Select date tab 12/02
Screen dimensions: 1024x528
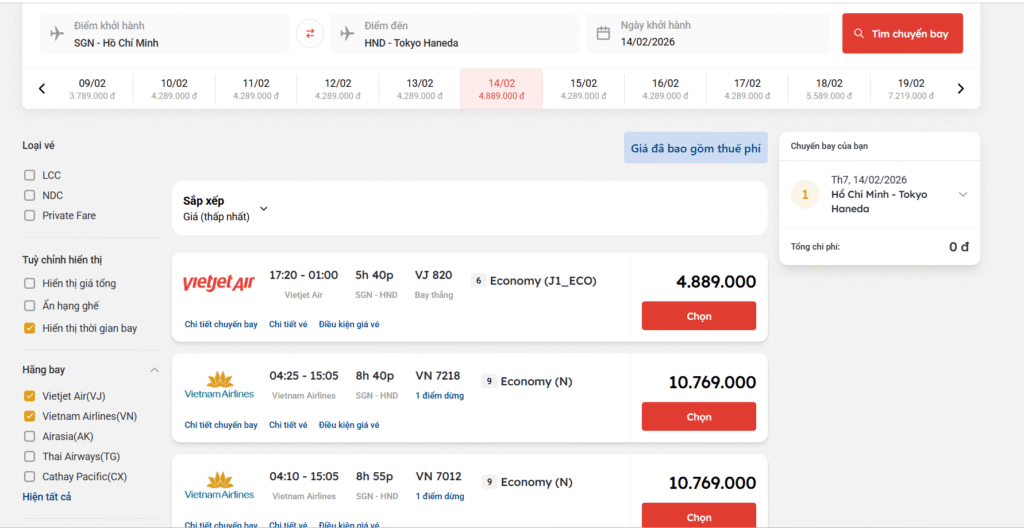[x=338, y=89]
